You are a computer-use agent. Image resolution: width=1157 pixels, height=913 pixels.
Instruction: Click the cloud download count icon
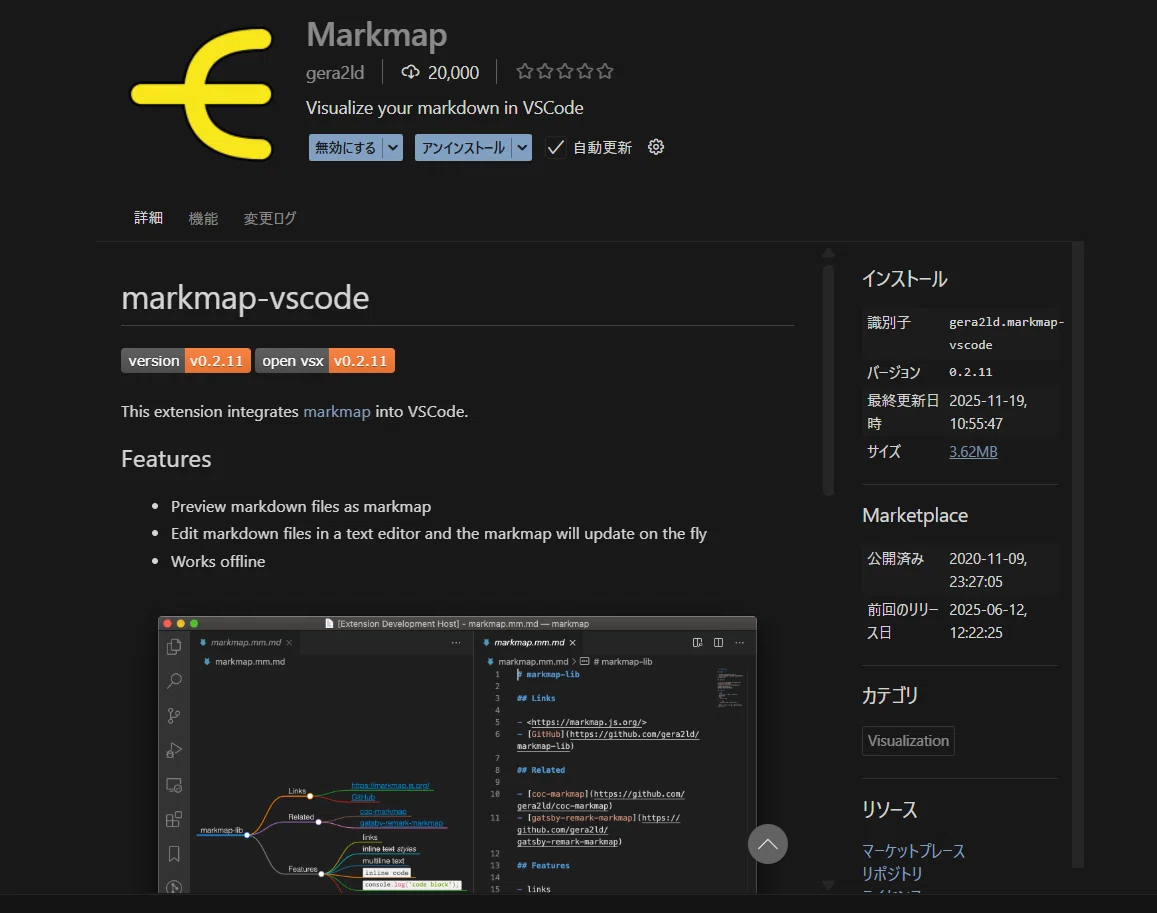[410, 72]
